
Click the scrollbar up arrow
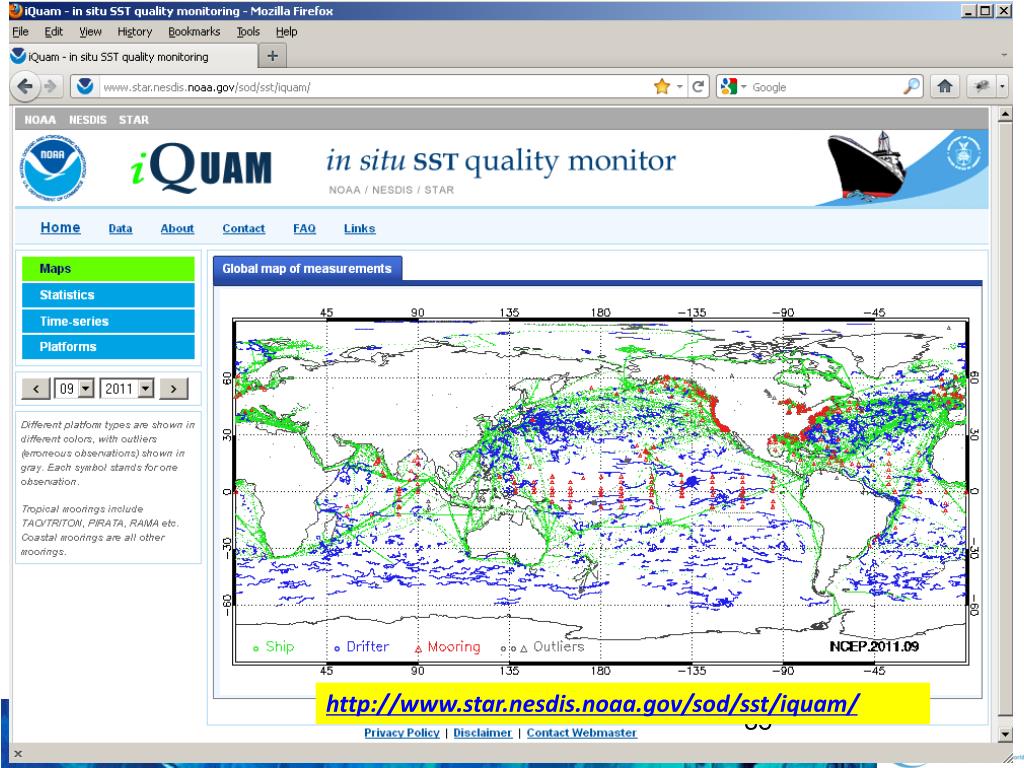[x=1005, y=115]
